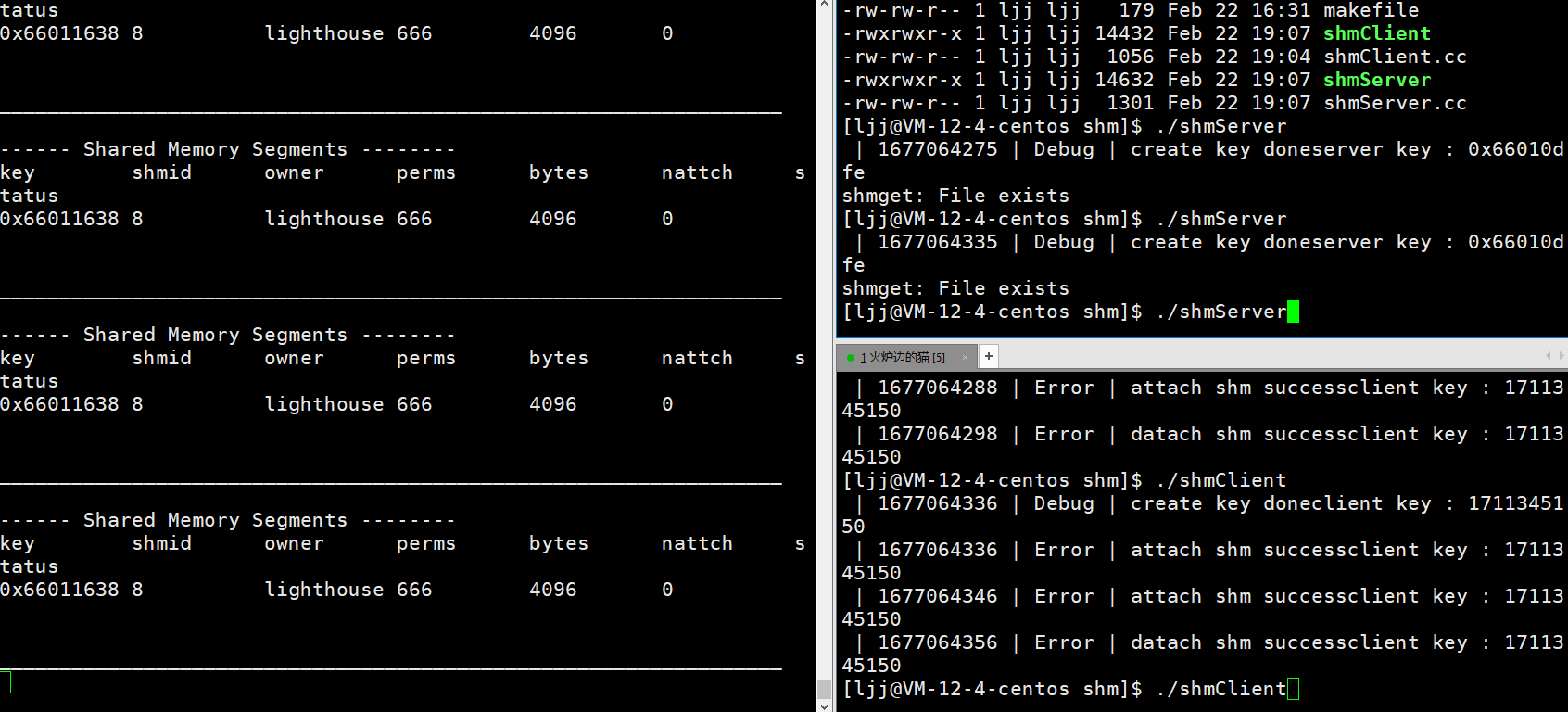Click shmServer.cc in the file listing
The width and height of the screenshot is (1568, 712).
[x=1395, y=103]
